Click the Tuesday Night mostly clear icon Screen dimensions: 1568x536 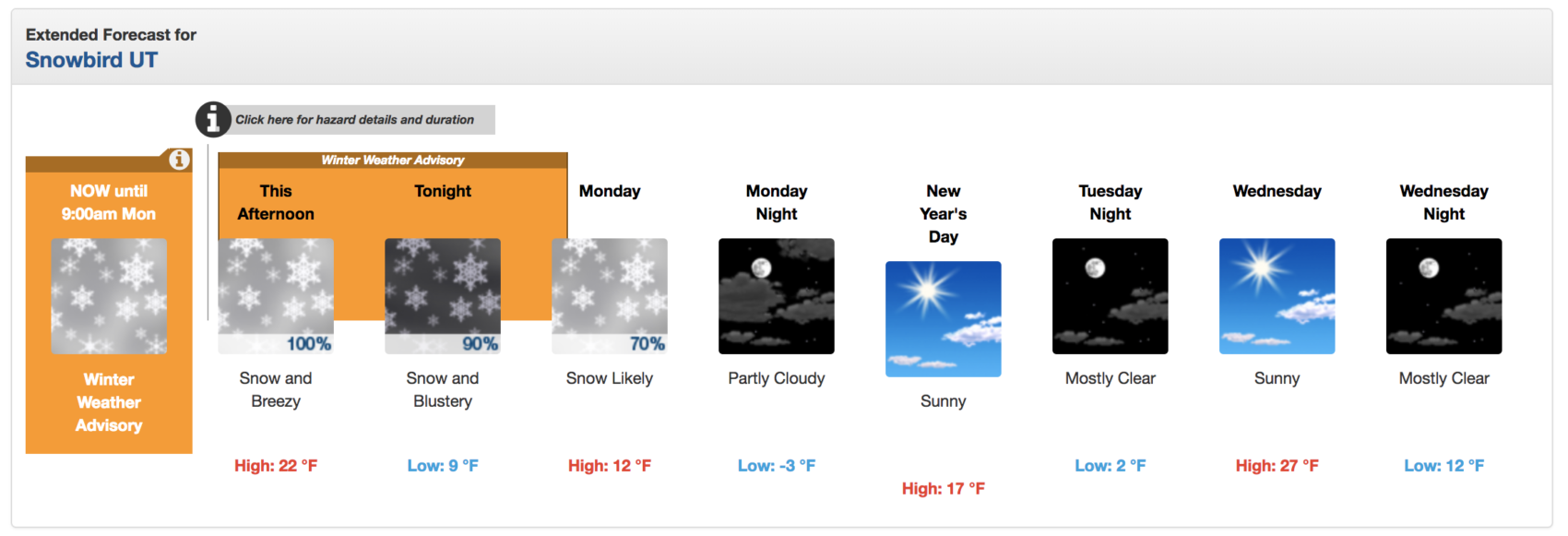1111,296
